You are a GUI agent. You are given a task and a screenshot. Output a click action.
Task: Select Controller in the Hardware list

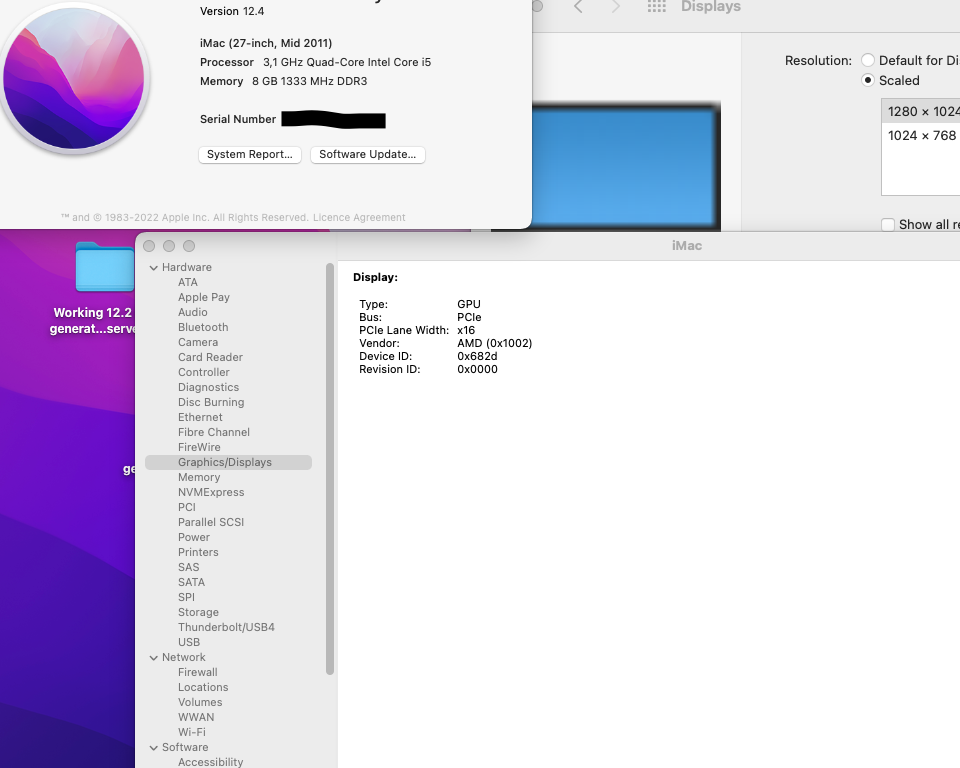[204, 372]
